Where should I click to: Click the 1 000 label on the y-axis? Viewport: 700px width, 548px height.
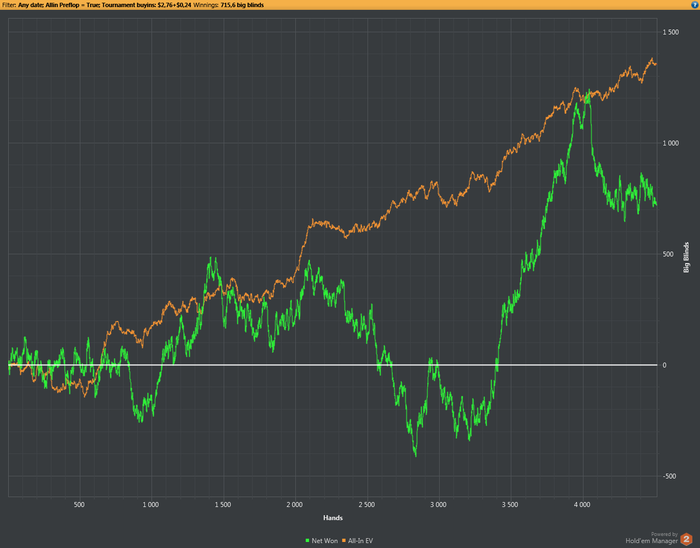click(x=671, y=143)
